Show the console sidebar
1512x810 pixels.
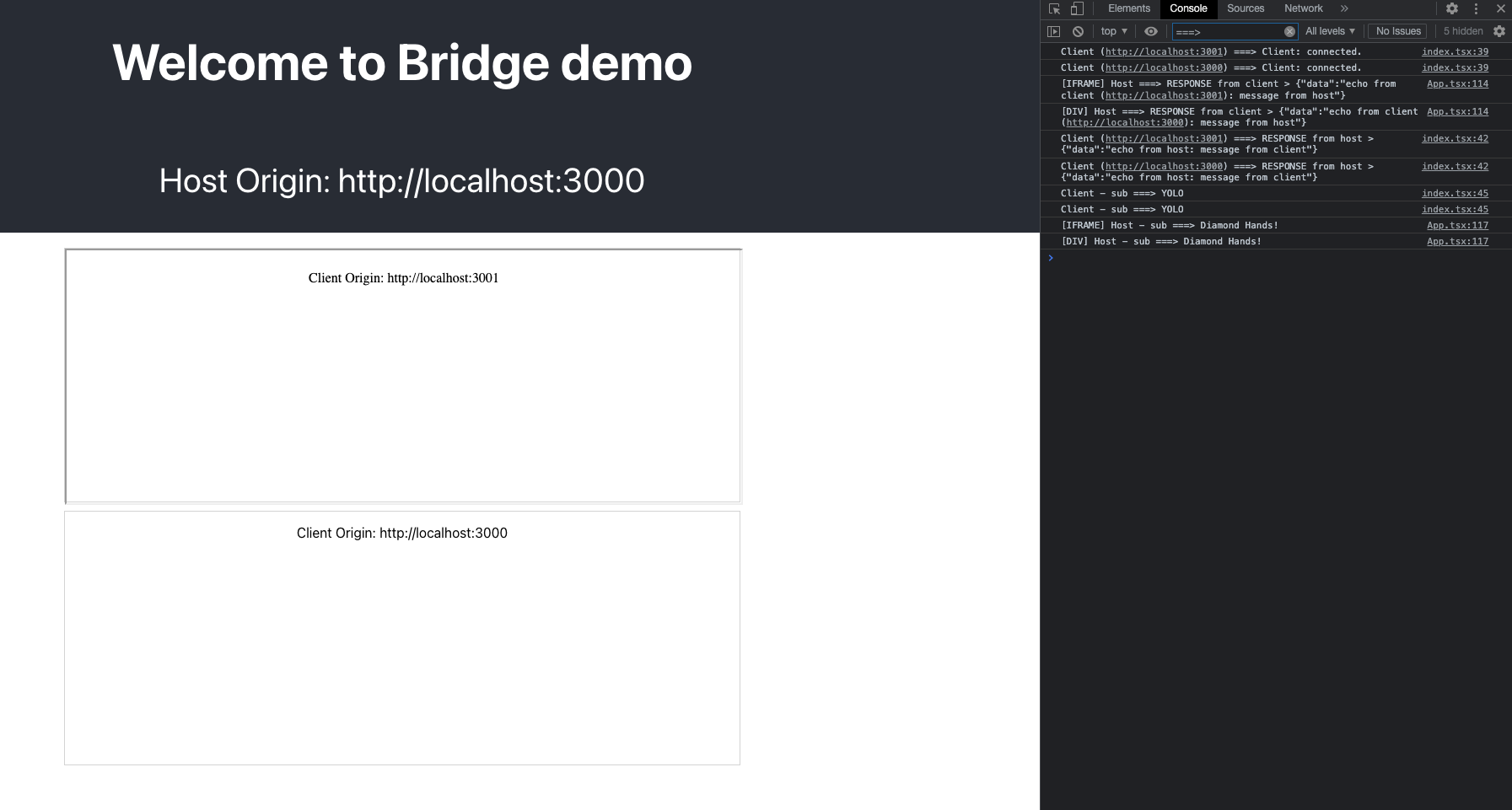[x=1053, y=31]
